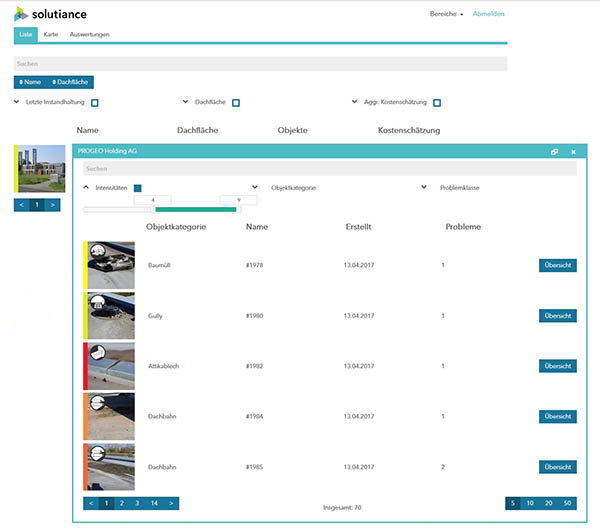Go to previous page in building list

[x=21, y=205]
